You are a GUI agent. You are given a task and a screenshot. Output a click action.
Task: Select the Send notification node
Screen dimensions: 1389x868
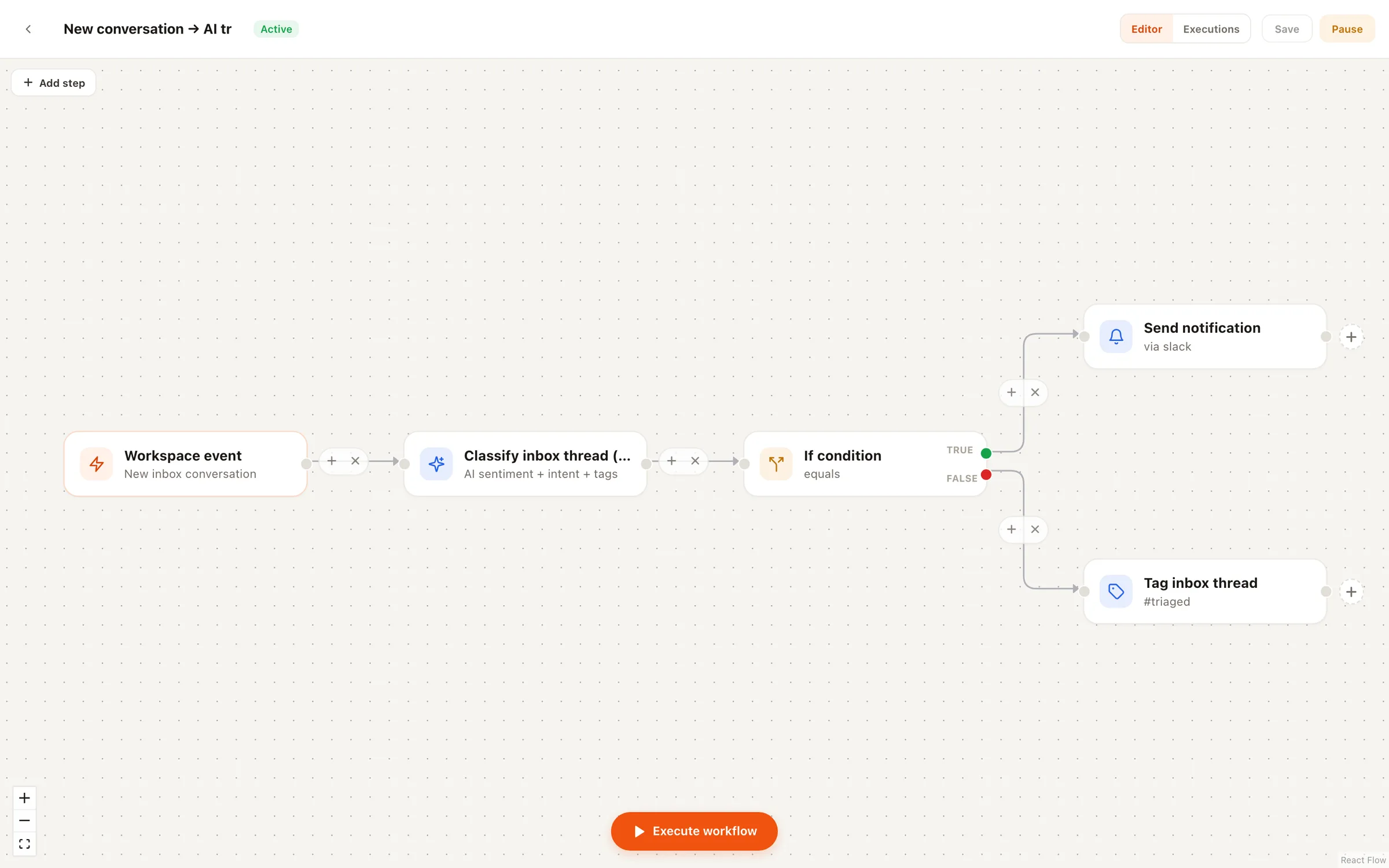[x=1205, y=336]
